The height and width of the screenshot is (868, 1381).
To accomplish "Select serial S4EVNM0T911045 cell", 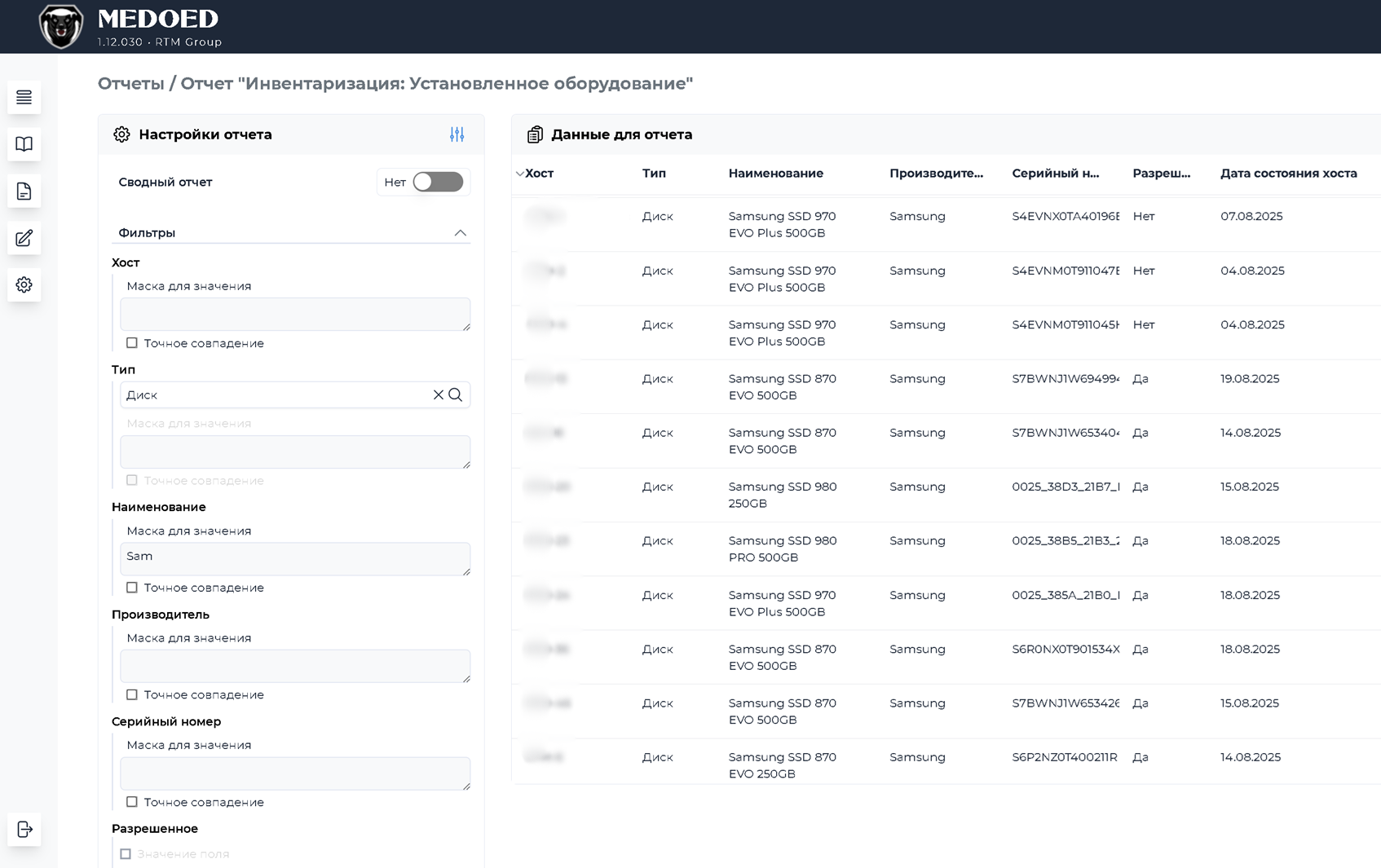I will [1066, 324].
